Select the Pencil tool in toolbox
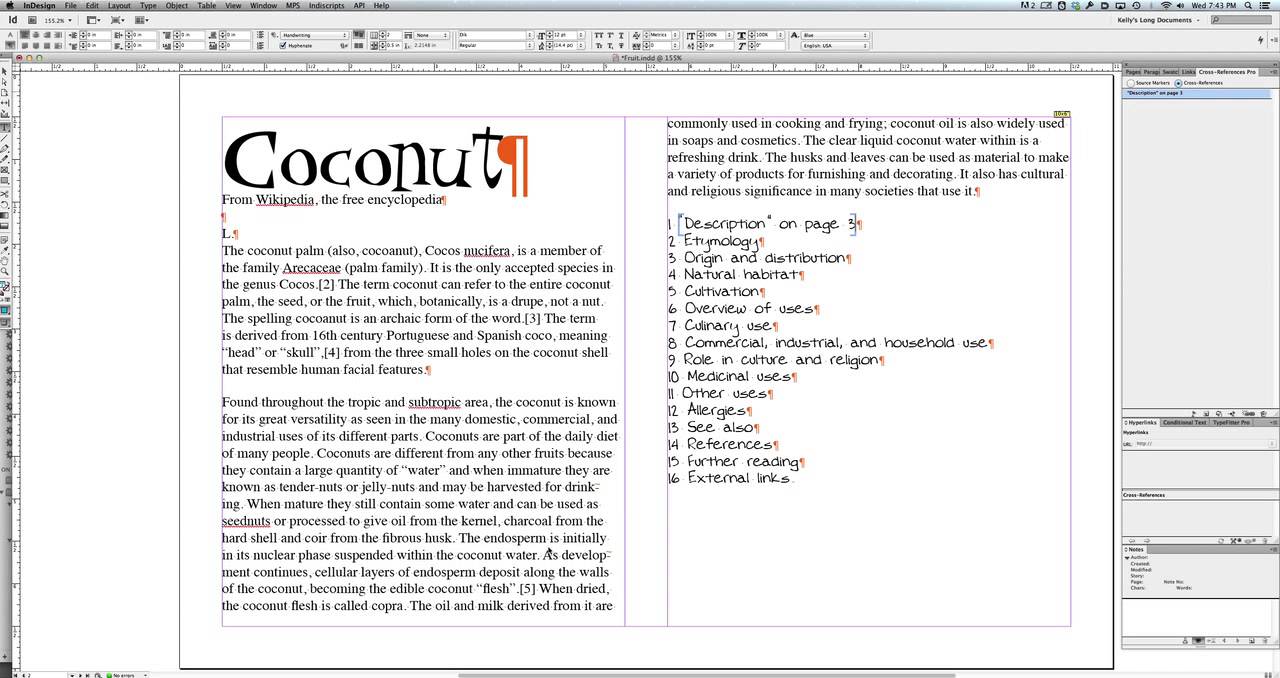This screenshot has width=1280, height=678. 5,159
